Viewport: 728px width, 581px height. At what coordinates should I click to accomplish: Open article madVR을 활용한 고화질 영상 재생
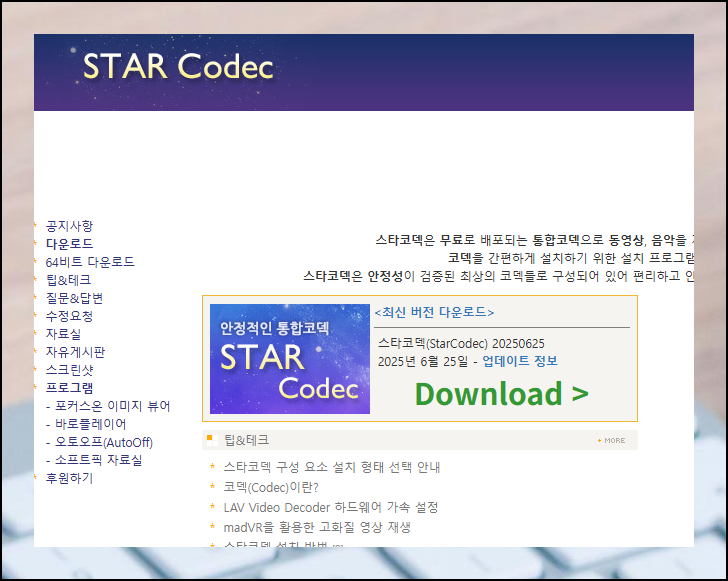317,527
